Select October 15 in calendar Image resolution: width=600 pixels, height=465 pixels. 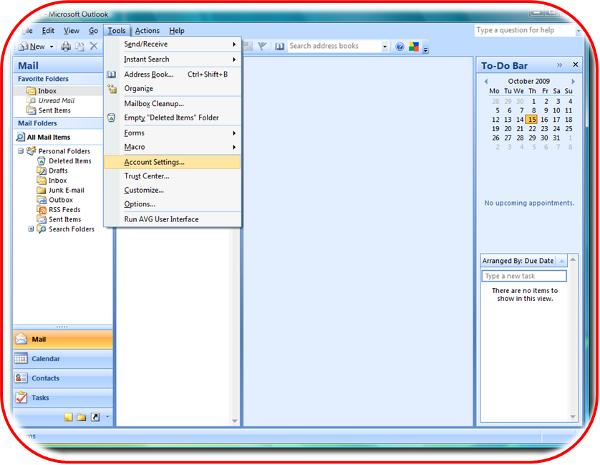532,120
